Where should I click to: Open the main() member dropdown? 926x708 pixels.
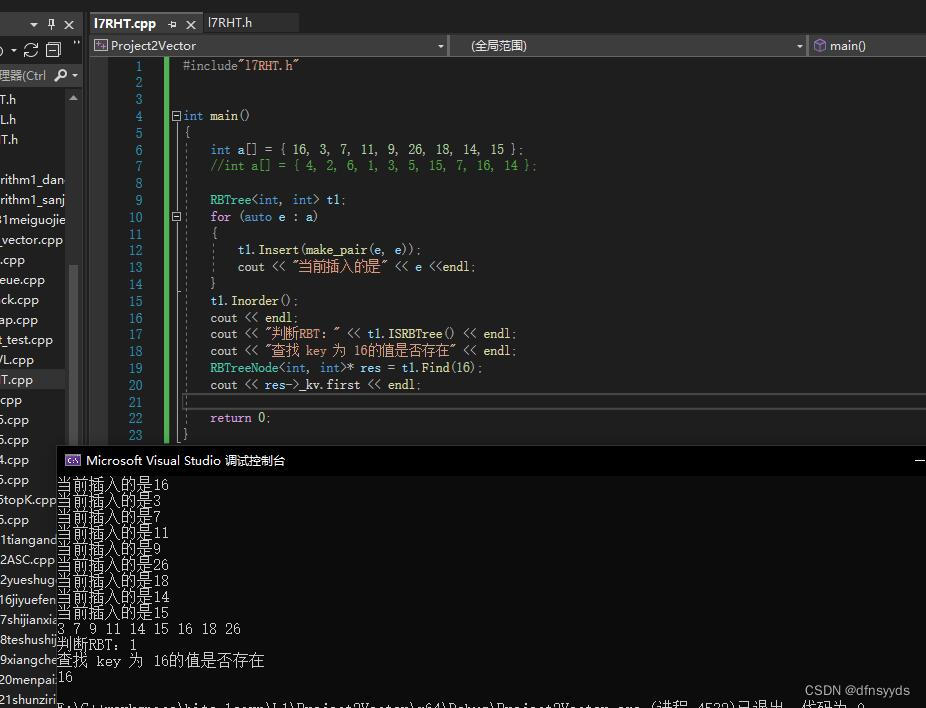[867, 45]
